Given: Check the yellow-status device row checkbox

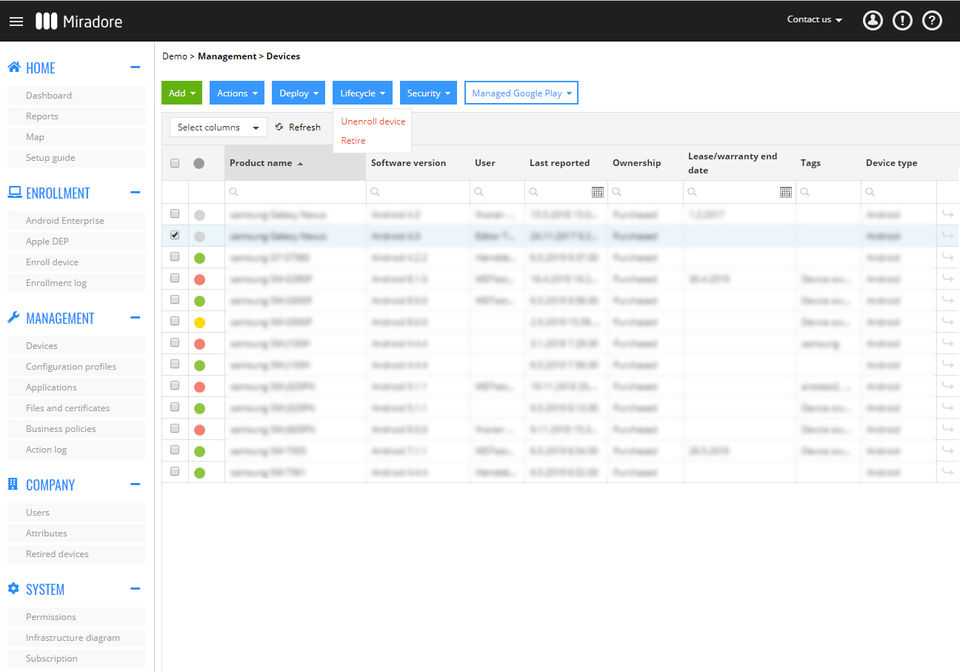Looking at the screenshot, I should tap(175, 321).
